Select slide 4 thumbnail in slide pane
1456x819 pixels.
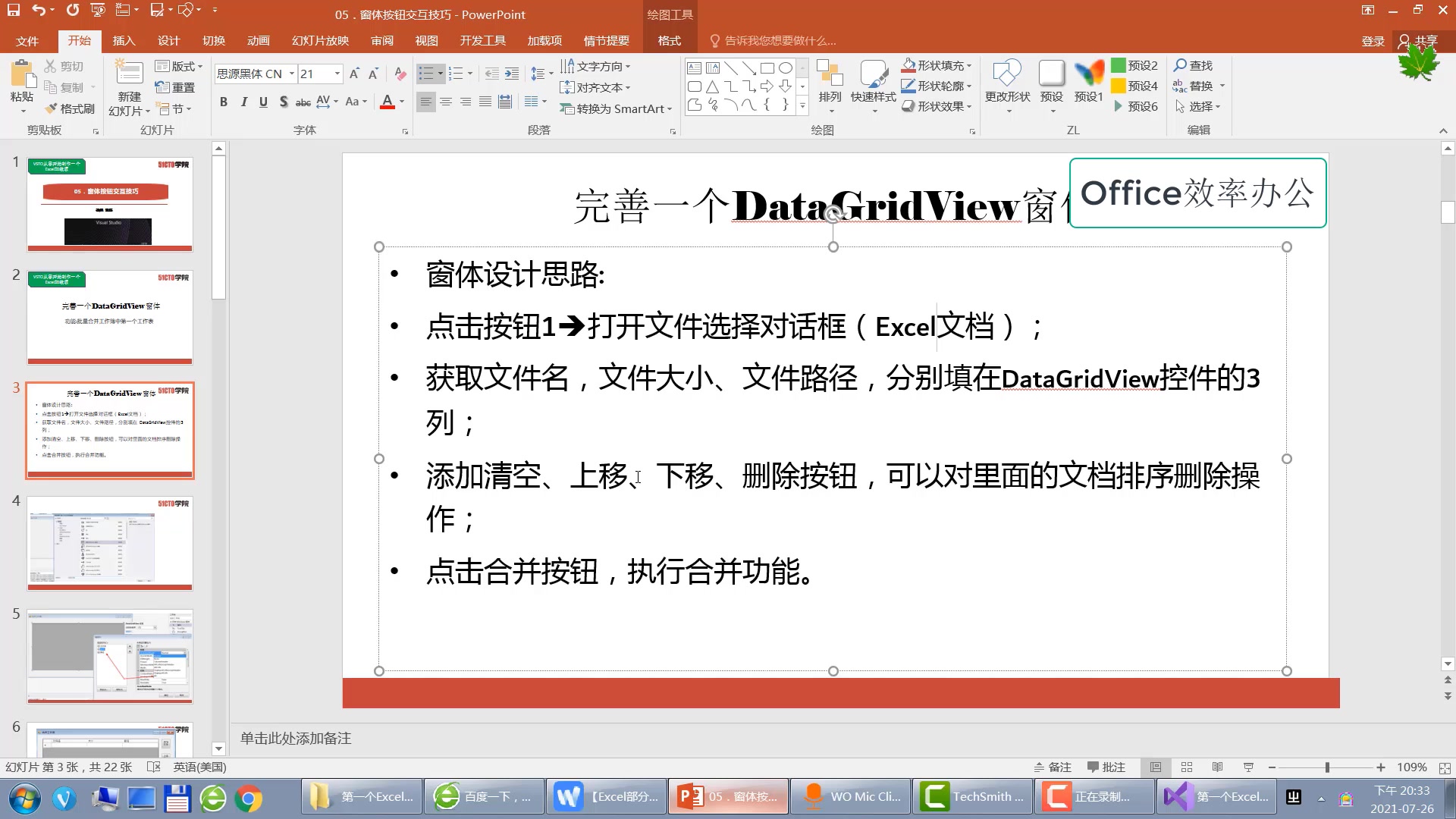[x=110, y=542]
